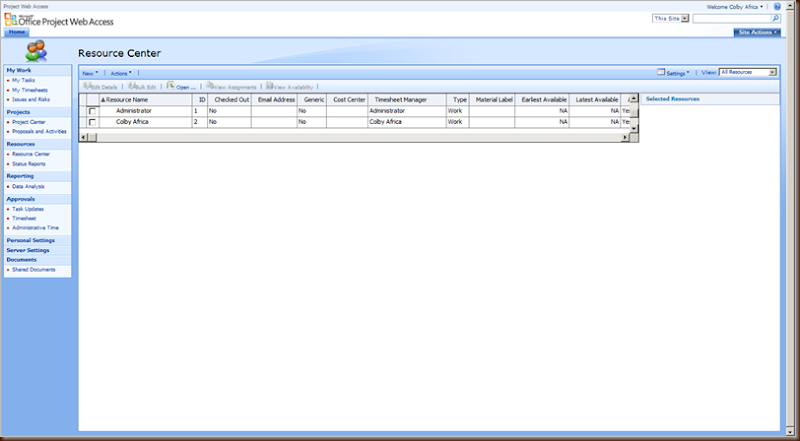Check the Administrator resource checkbox
This screenshot has height=441, width=800.
coord(92,111)
